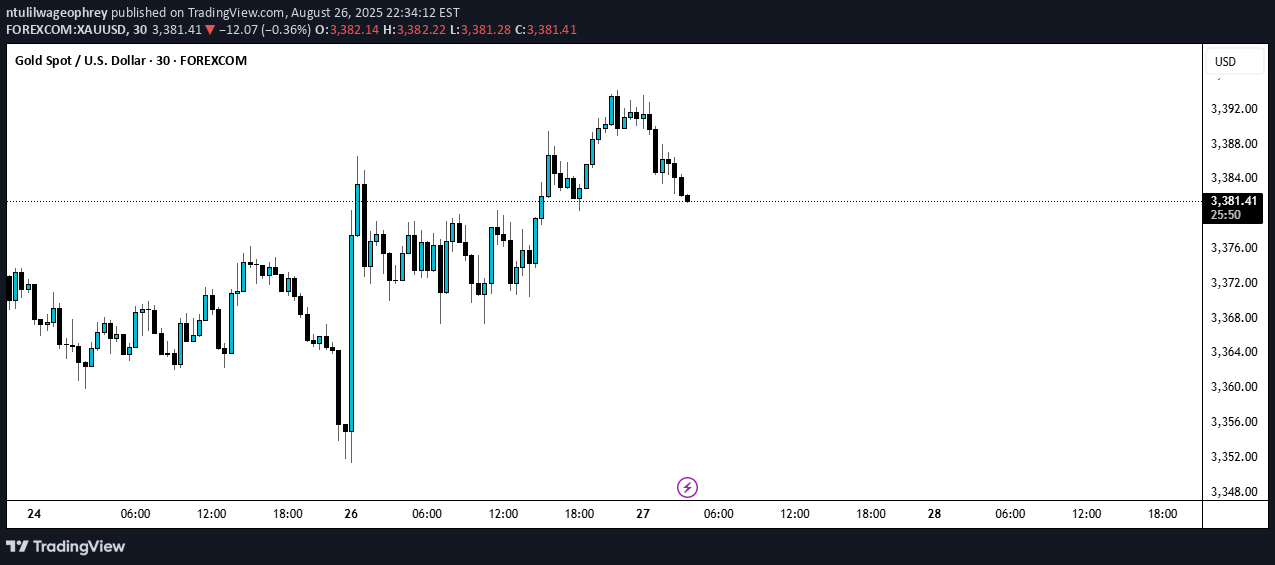Click the current price label 3,381.41

1231,201
